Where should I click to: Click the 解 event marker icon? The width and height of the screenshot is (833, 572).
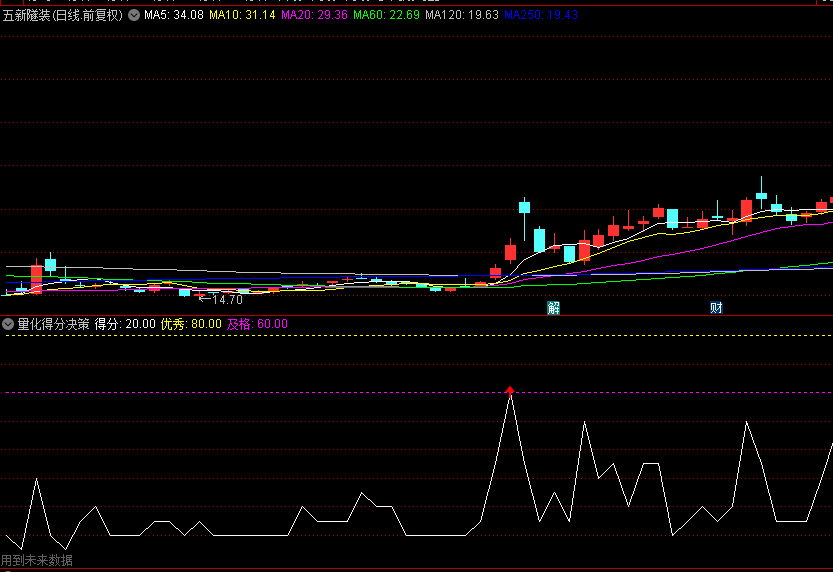(x=553, y=307)
